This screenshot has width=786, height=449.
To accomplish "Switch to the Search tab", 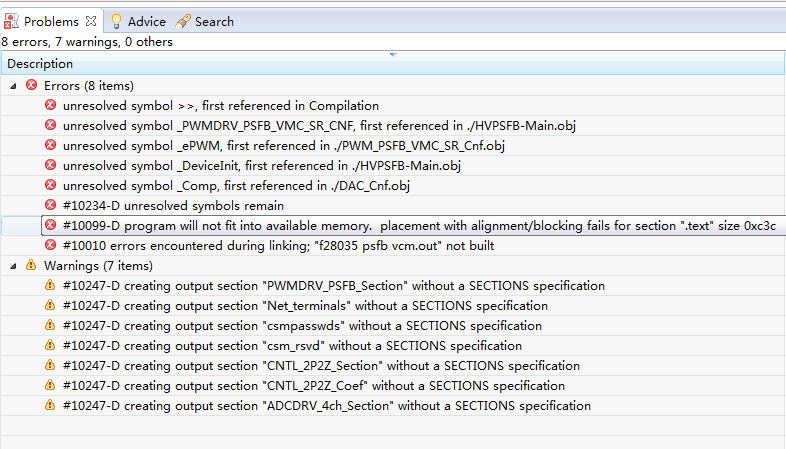I will point(214,21).
